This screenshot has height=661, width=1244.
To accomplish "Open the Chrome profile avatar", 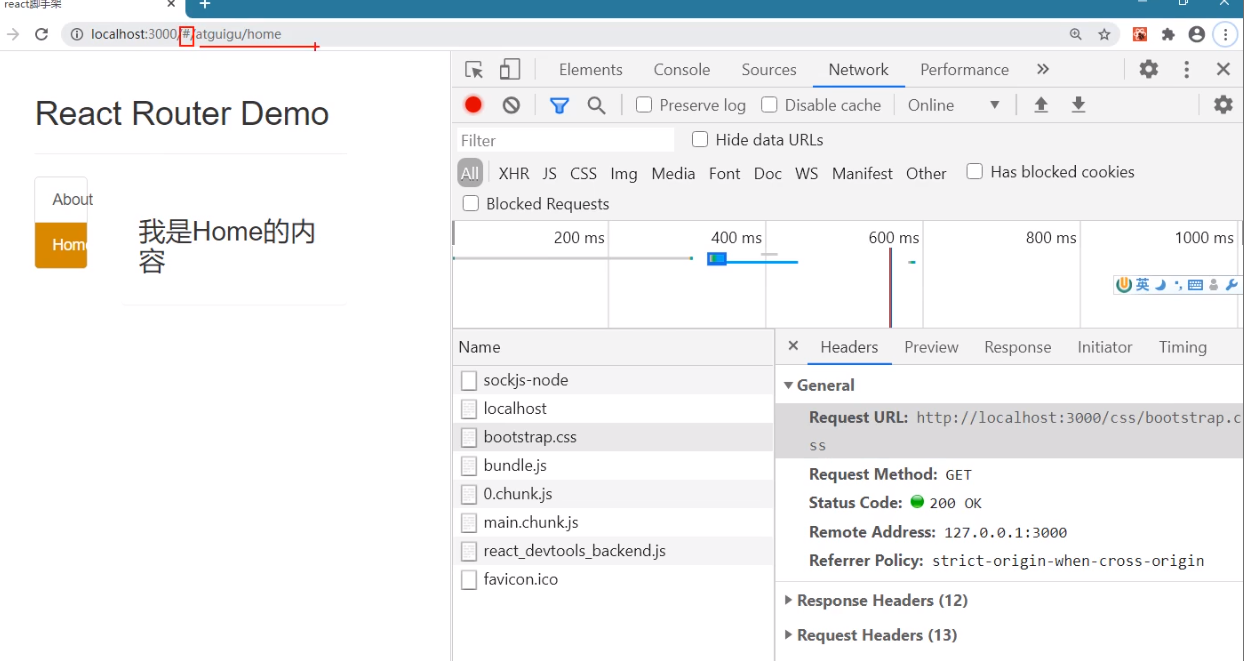I will coord(1196,34).
